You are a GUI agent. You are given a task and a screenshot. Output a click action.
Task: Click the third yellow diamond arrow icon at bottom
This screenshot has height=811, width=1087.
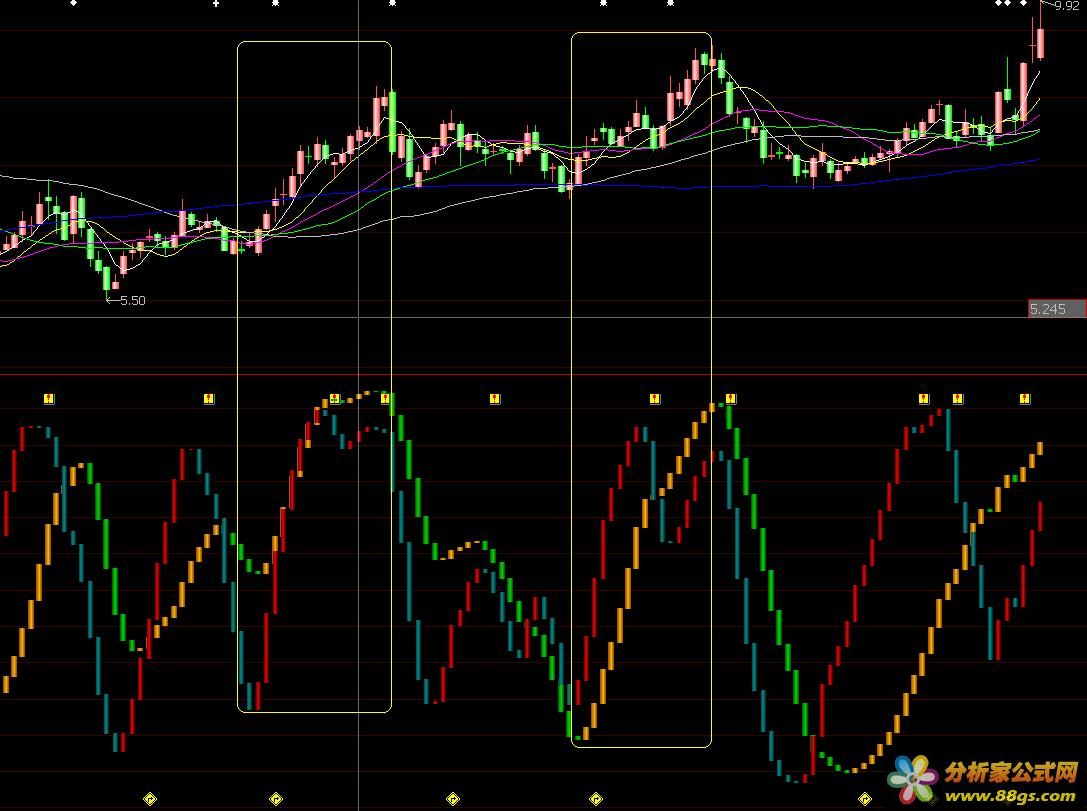(x=453, y=799)
